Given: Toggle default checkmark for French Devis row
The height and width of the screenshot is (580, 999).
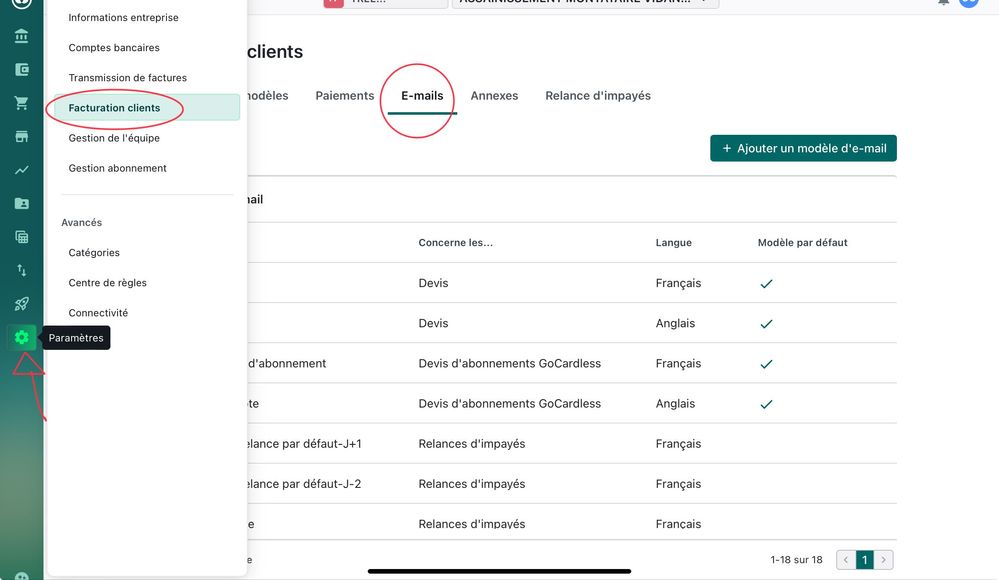Looking at the screenshot, I should click(x=766, y=284).
